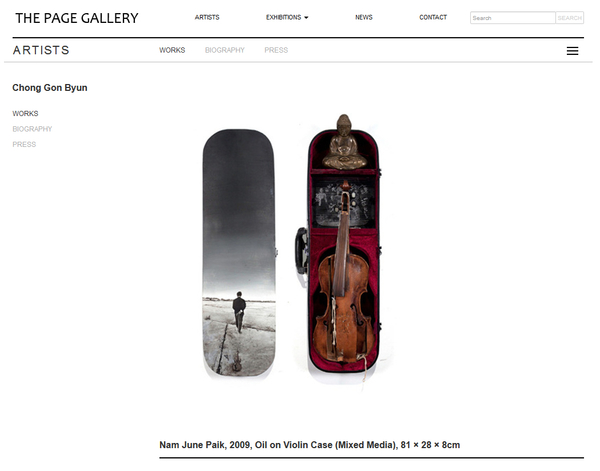600x471 pixels.
Task: Expand the Exhibitions dropdown arrow
Action: click(x=306, y=18)
